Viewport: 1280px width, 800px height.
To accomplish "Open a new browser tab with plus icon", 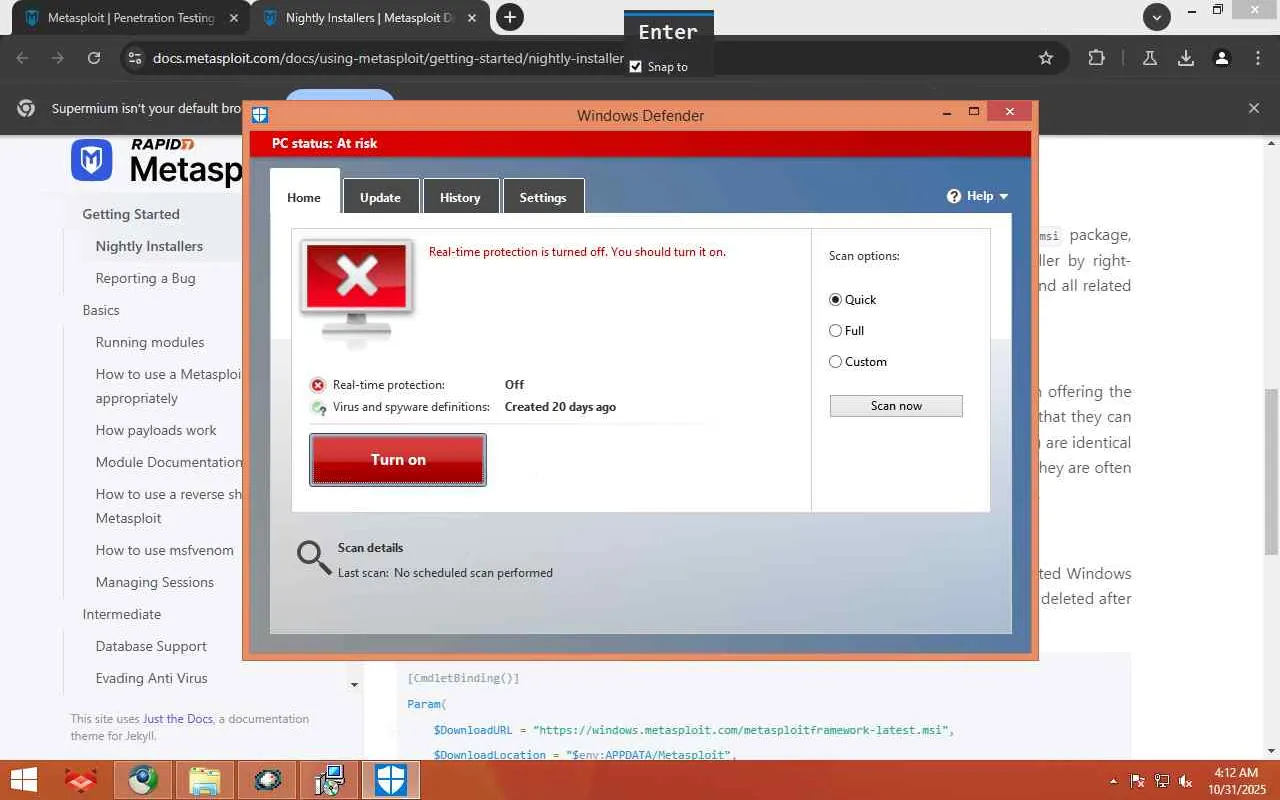I will pos(510,17).
